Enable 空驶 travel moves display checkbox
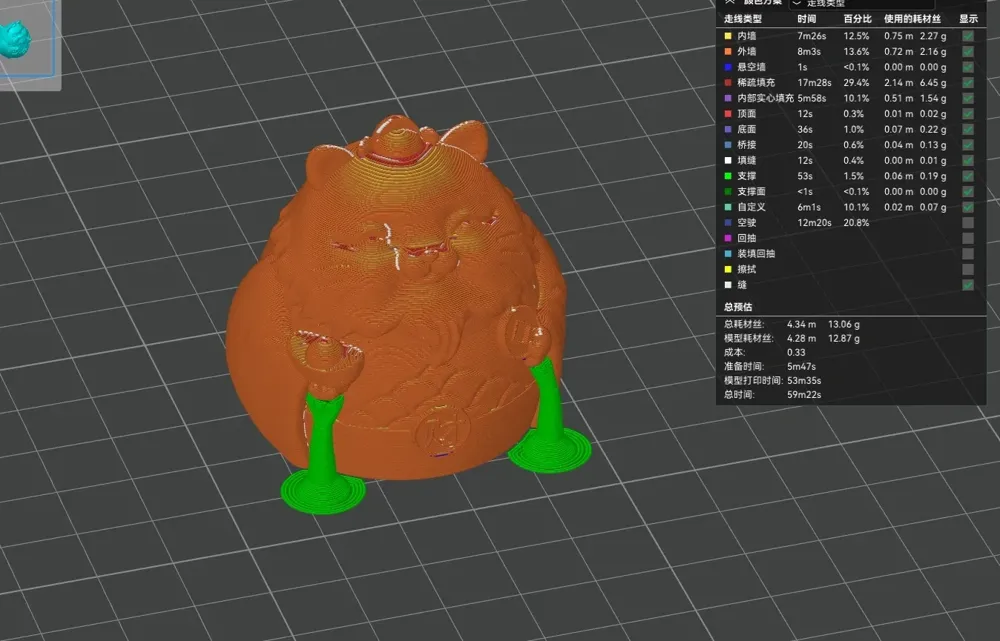Screen dimensions: 1000x641 pyautogui.click(x=968, y=223)
